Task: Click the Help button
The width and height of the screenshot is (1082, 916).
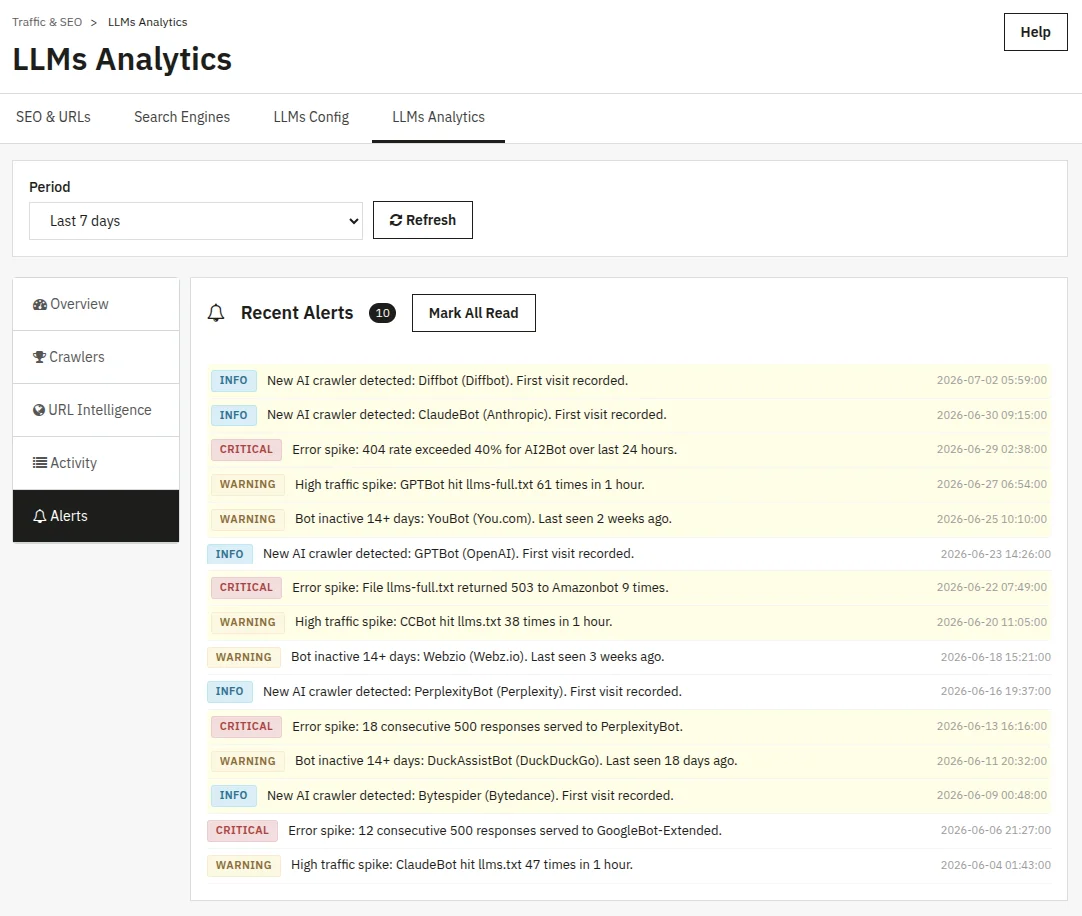Action: tap(1035, 32)
